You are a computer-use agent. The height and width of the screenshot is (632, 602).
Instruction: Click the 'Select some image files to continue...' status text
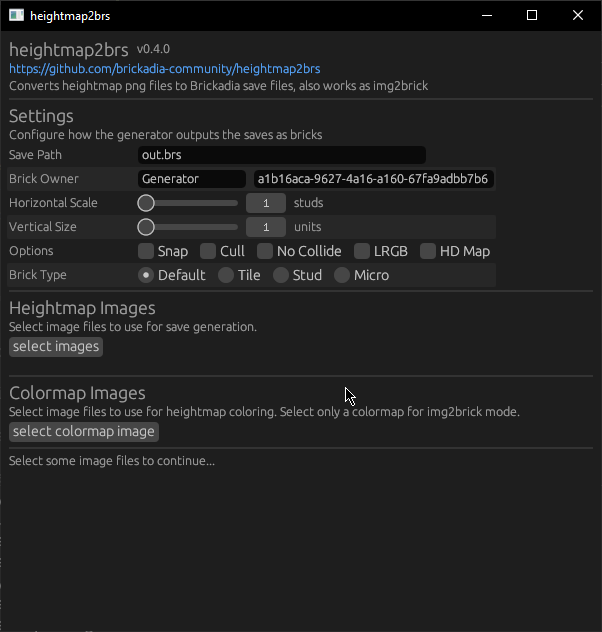coord(112,461)
